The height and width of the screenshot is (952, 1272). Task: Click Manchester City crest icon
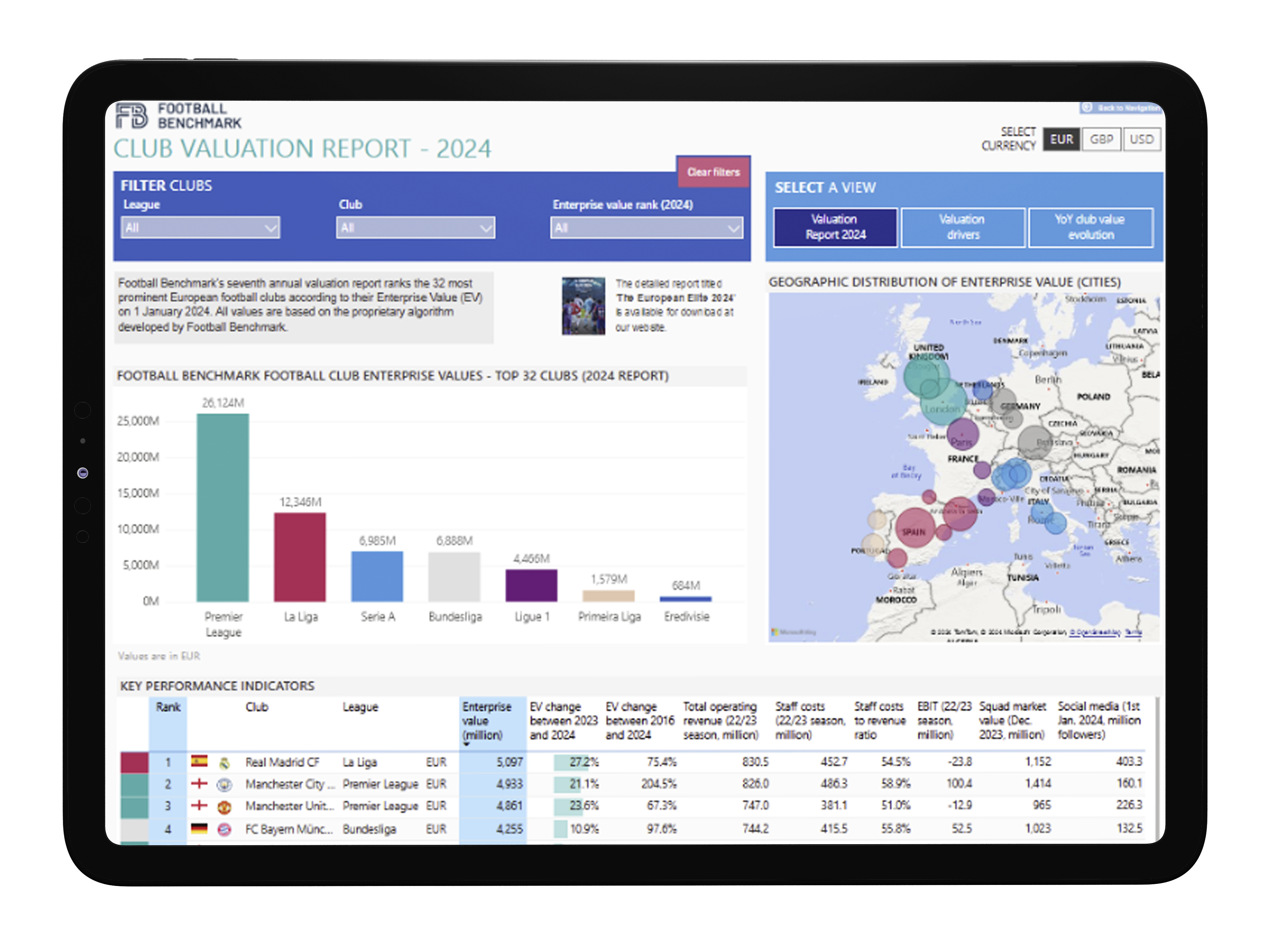coord(224,785)
